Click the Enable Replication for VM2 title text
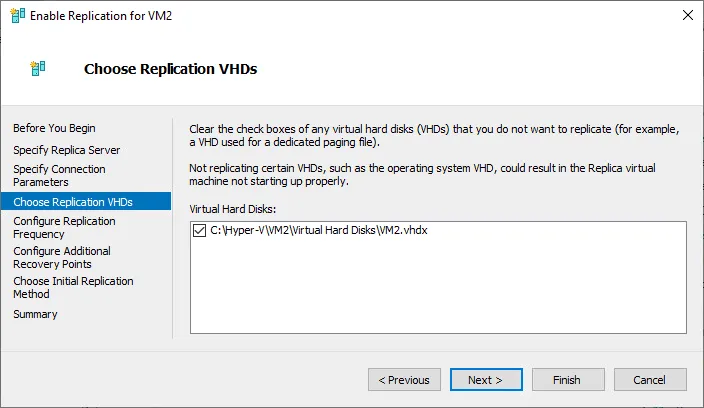This screenshot has height=408, width=704. 100,15
